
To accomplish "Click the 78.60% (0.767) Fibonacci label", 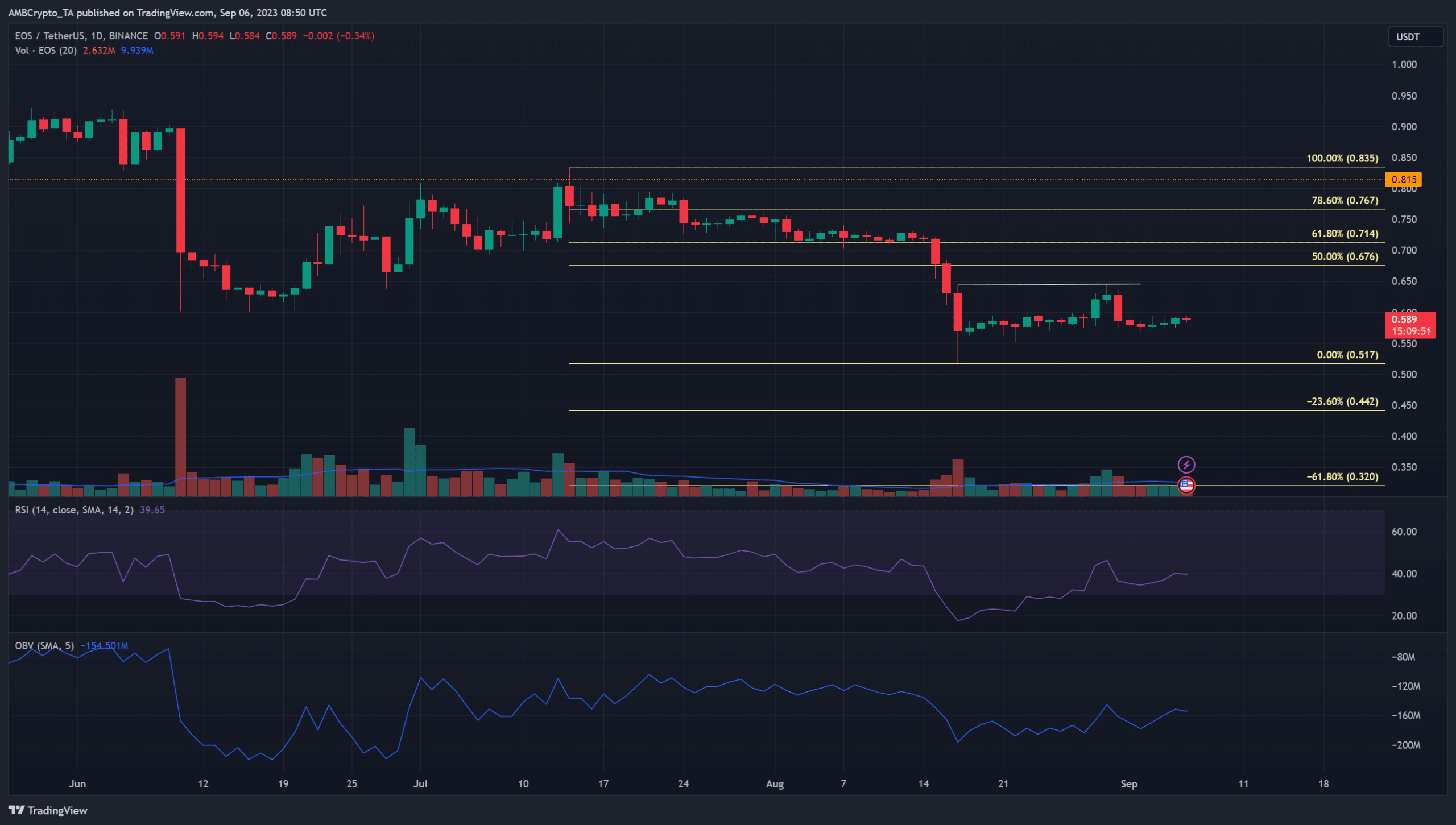I will point(1345,201).
